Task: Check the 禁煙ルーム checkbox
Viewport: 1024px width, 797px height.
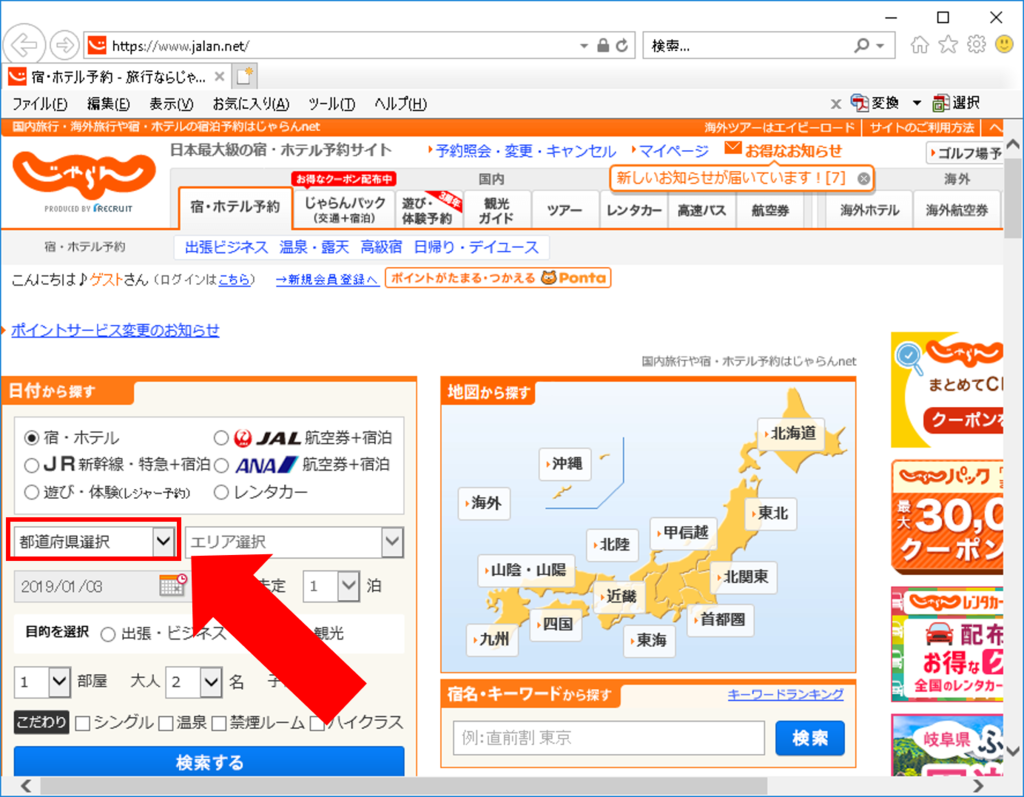Action: coord(219,723)
